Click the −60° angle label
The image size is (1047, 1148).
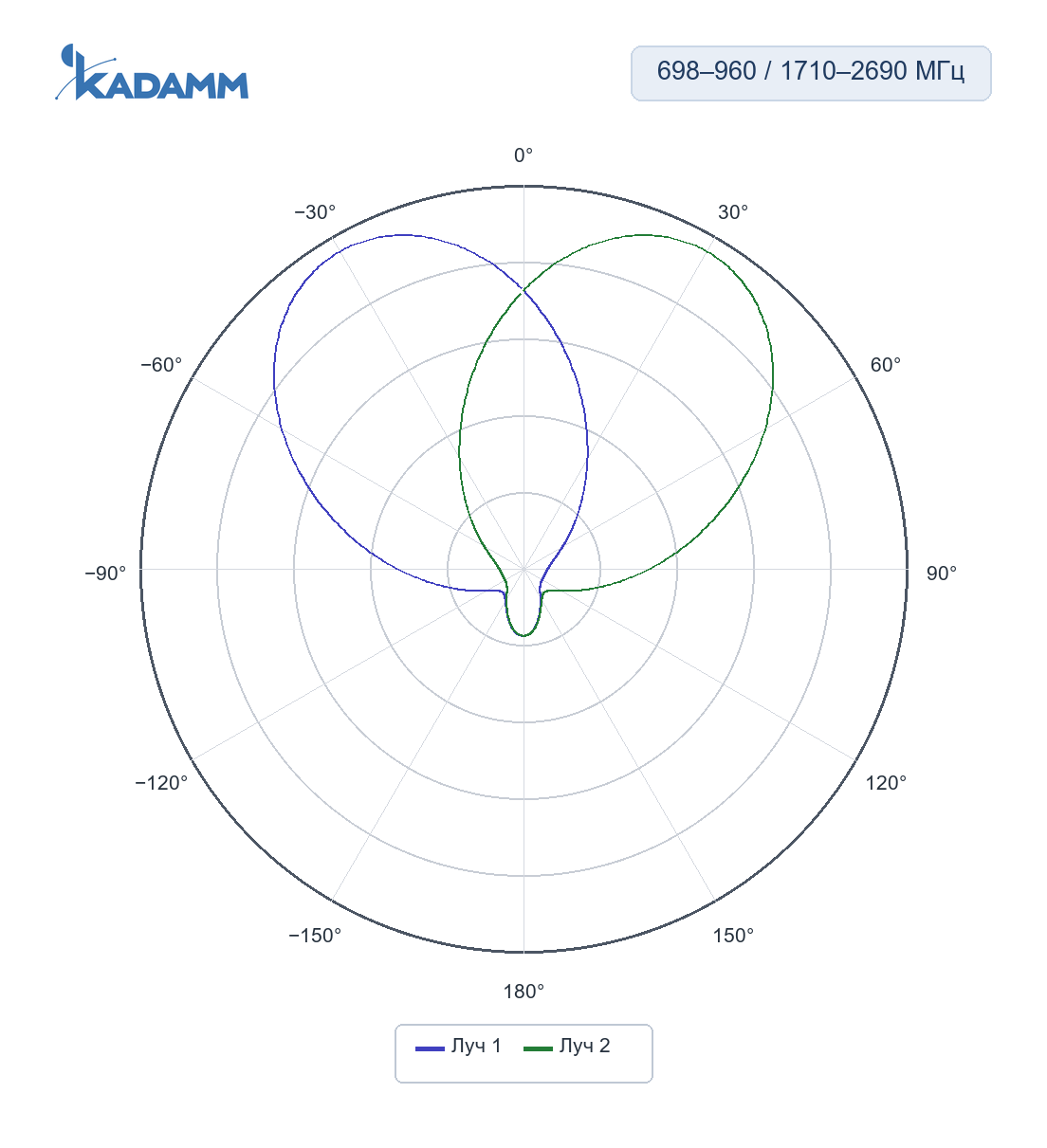[x=161, y=365]
